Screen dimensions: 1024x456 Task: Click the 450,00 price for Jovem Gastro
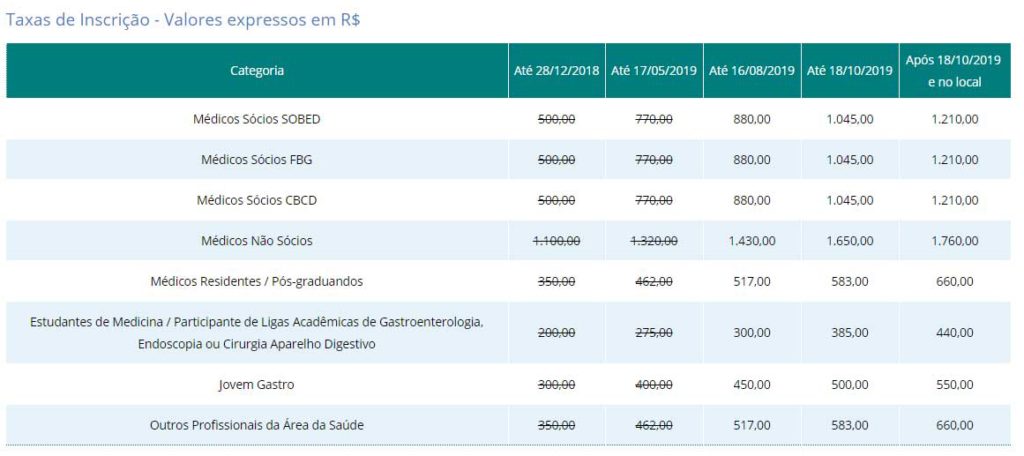click(x=752, y=385)
